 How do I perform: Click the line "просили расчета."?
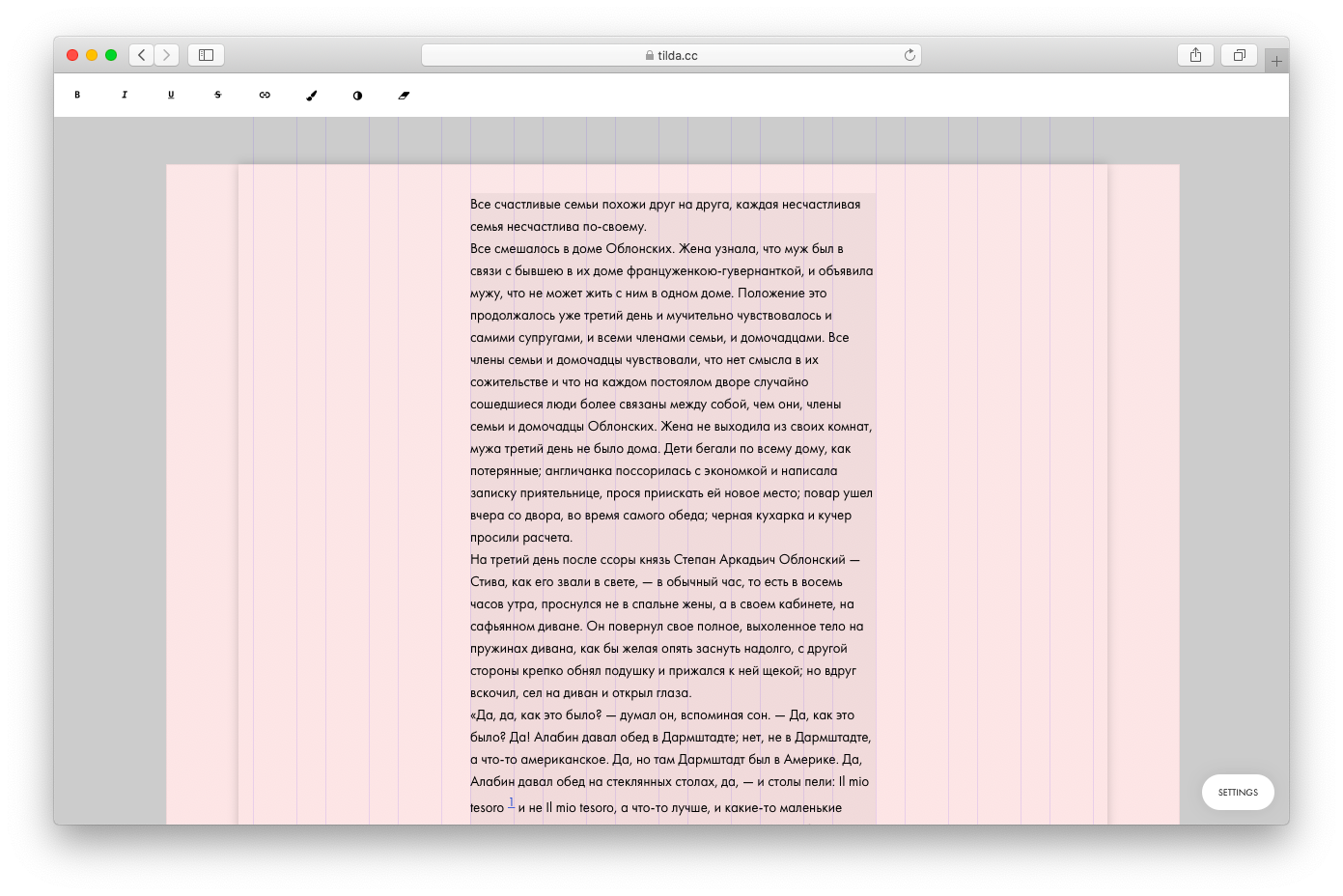(521, 538)
